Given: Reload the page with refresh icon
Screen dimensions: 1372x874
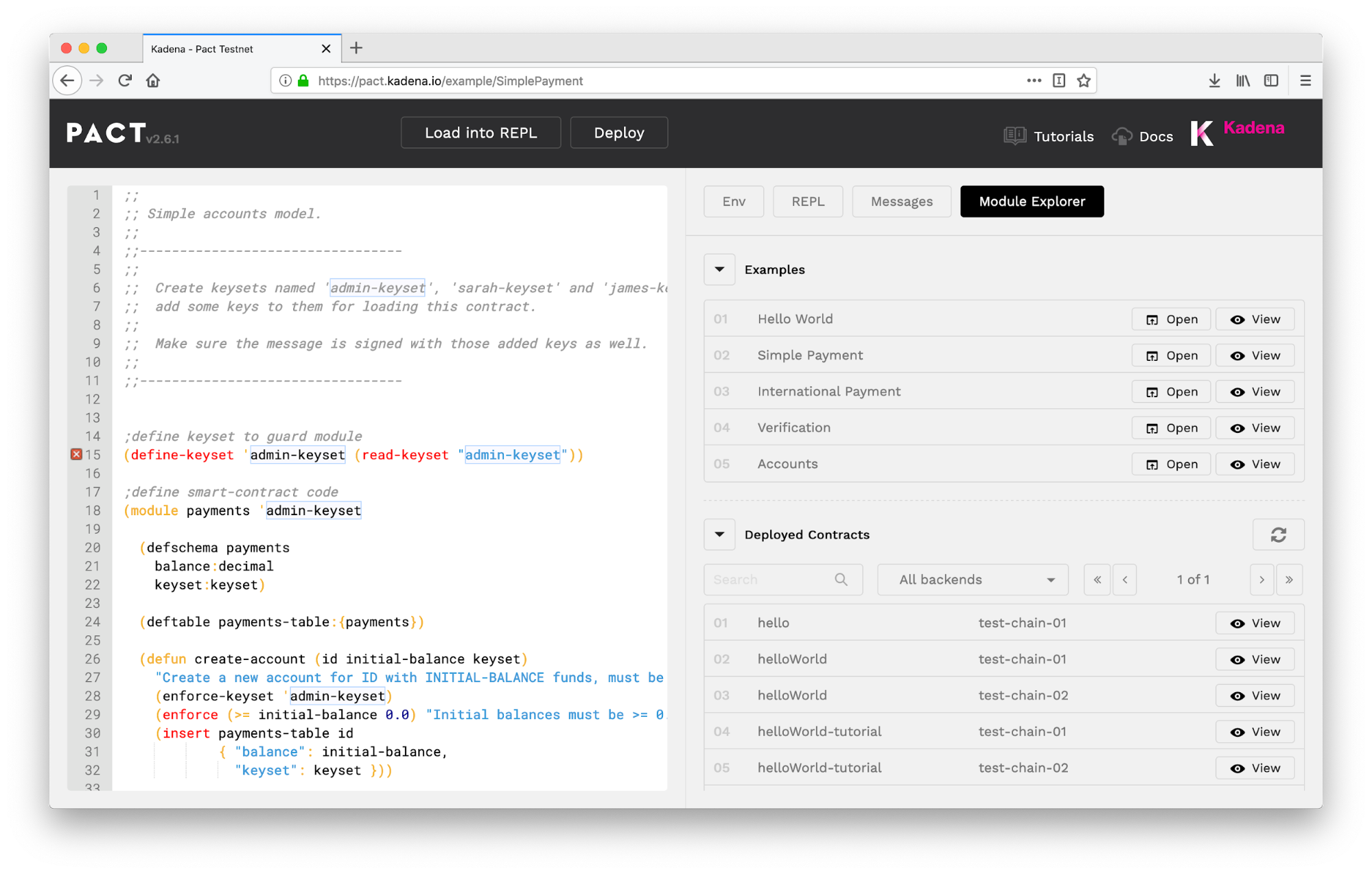Looking at the screenshot, I should [x=125, y=80].
